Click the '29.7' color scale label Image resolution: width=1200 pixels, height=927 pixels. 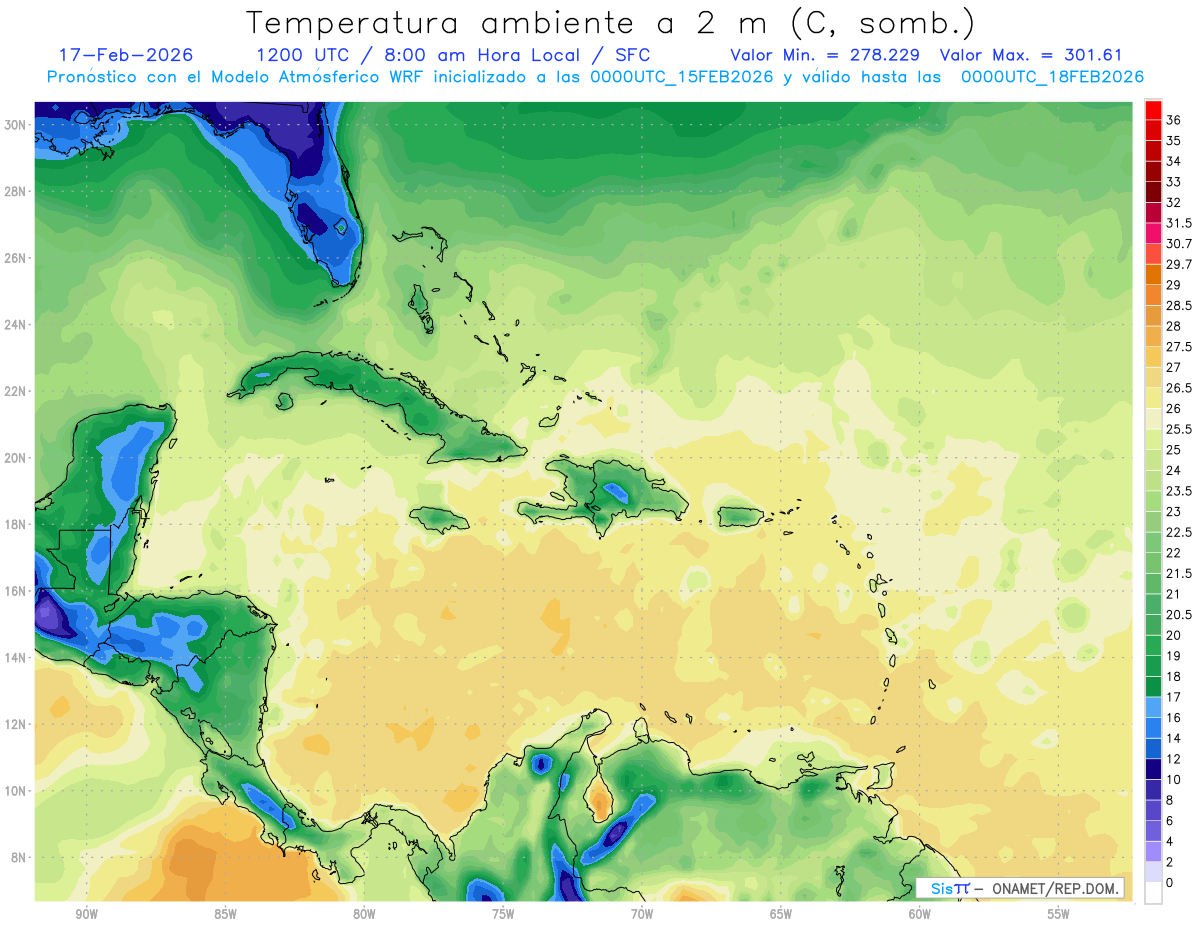[x=1179, y=264]
